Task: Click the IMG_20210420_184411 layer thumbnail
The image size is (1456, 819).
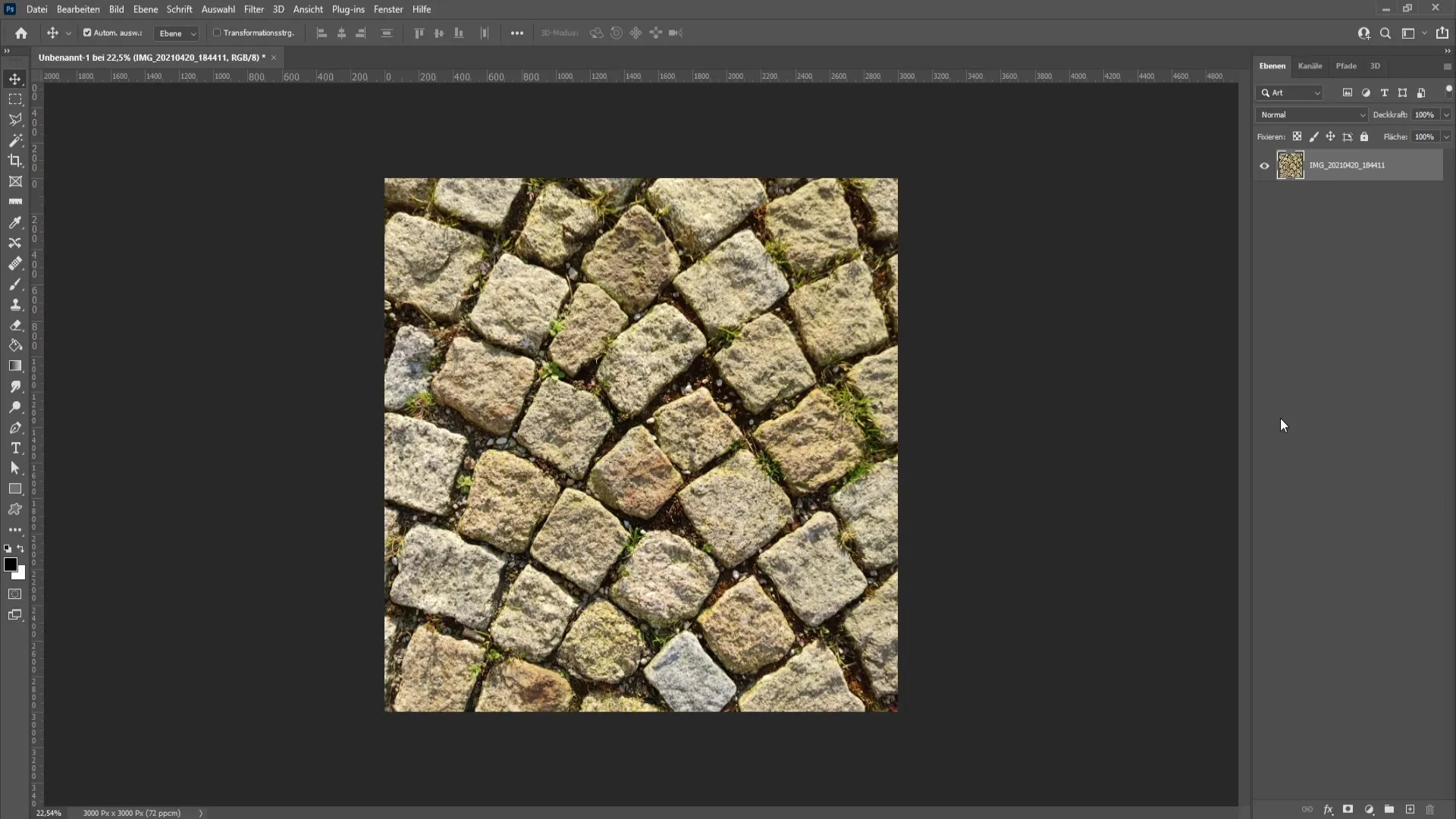Action: pos(1291,165)
